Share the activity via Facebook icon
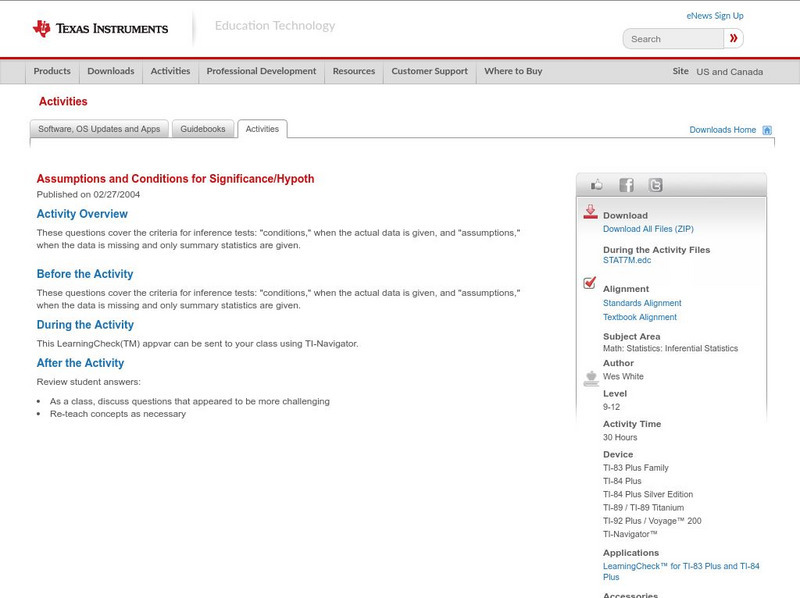Viewport: 800px width, 598px height. 626,185
